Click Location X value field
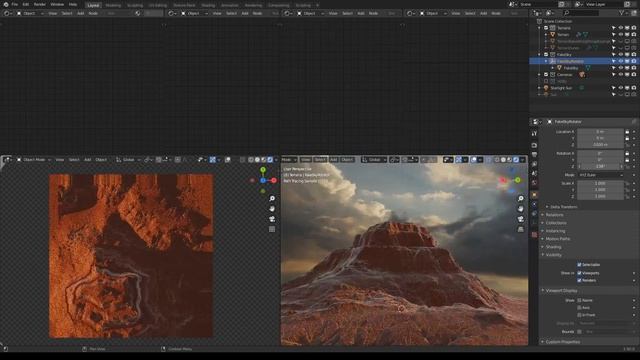 (600, 132)
